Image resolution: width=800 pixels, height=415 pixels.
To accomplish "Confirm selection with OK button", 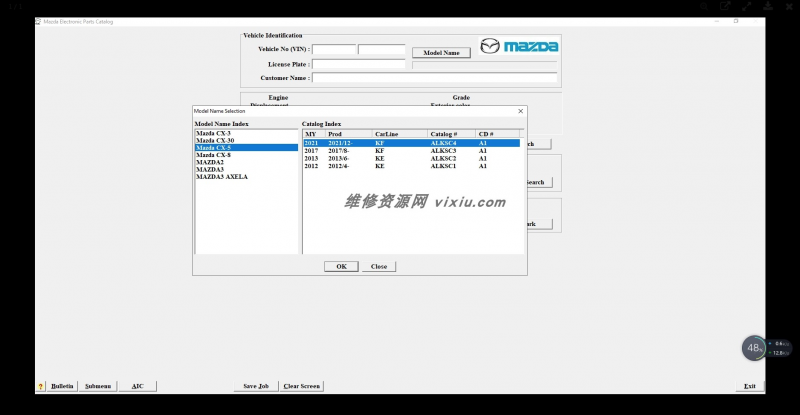I will click(341, 266).
